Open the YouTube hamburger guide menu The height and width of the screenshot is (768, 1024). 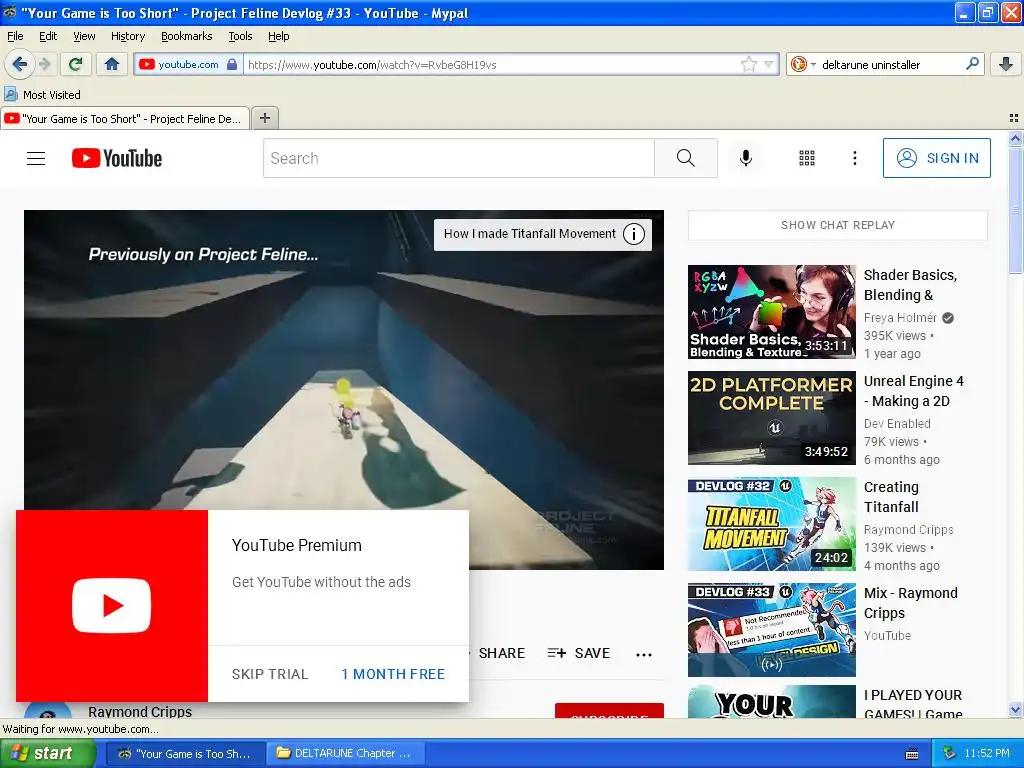[x=36, y=158]
